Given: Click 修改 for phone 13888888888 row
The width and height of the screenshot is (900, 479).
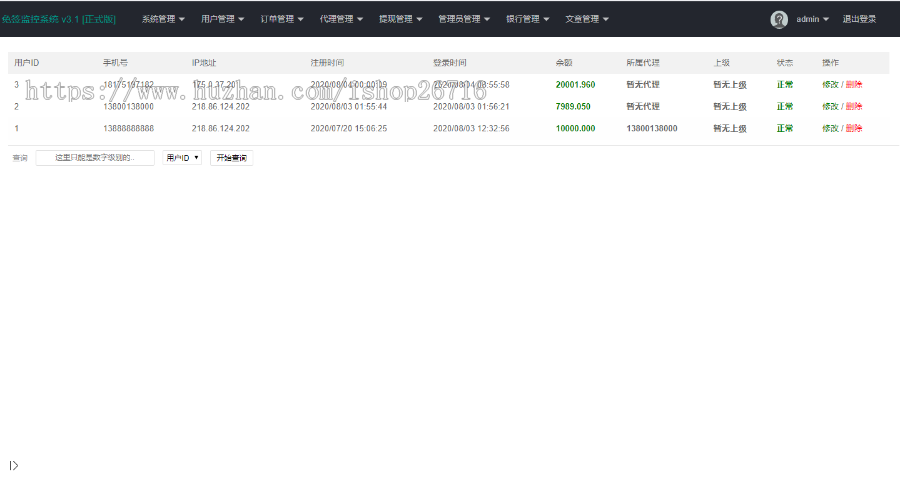Looking at the screenshot, I should (830, 128).
